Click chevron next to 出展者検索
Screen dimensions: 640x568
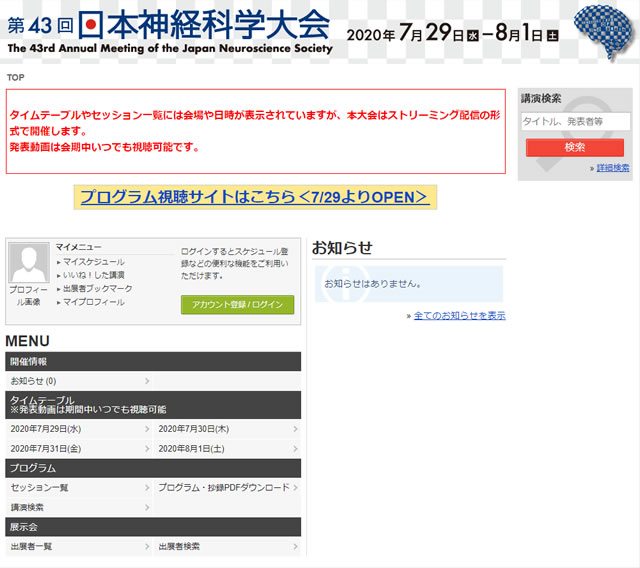(x=296, y=547)
